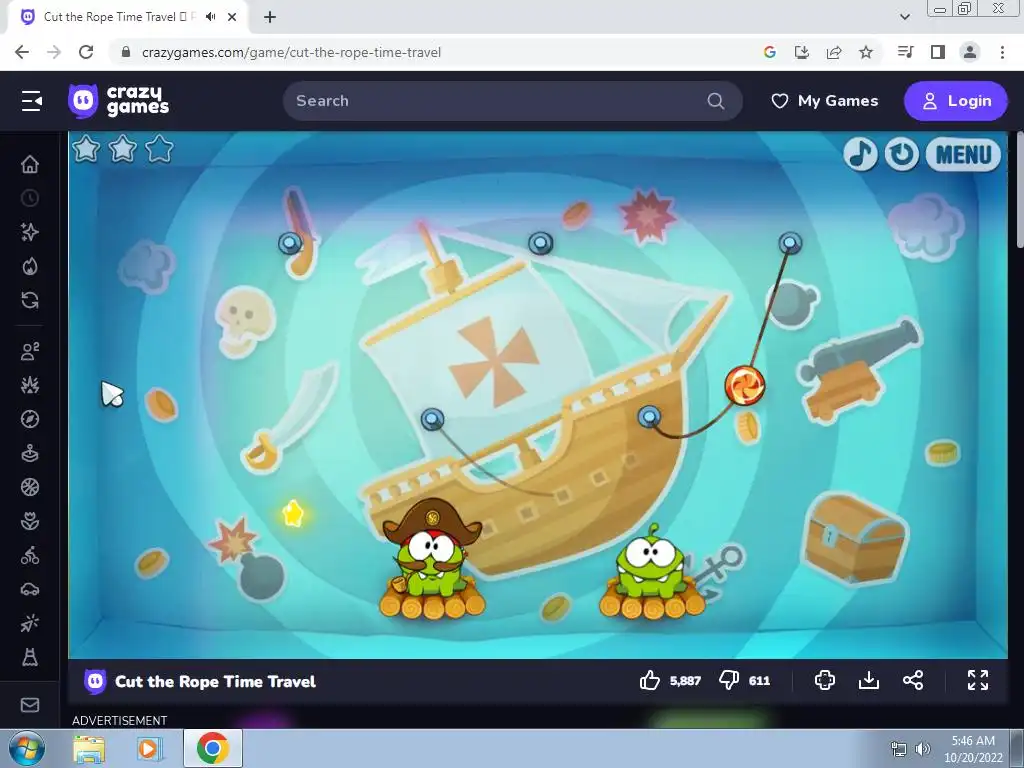Open Action explosion category icon in sidebar
Image resolution: width=1024 pixels, height=768 pixels.
point(30,385)
